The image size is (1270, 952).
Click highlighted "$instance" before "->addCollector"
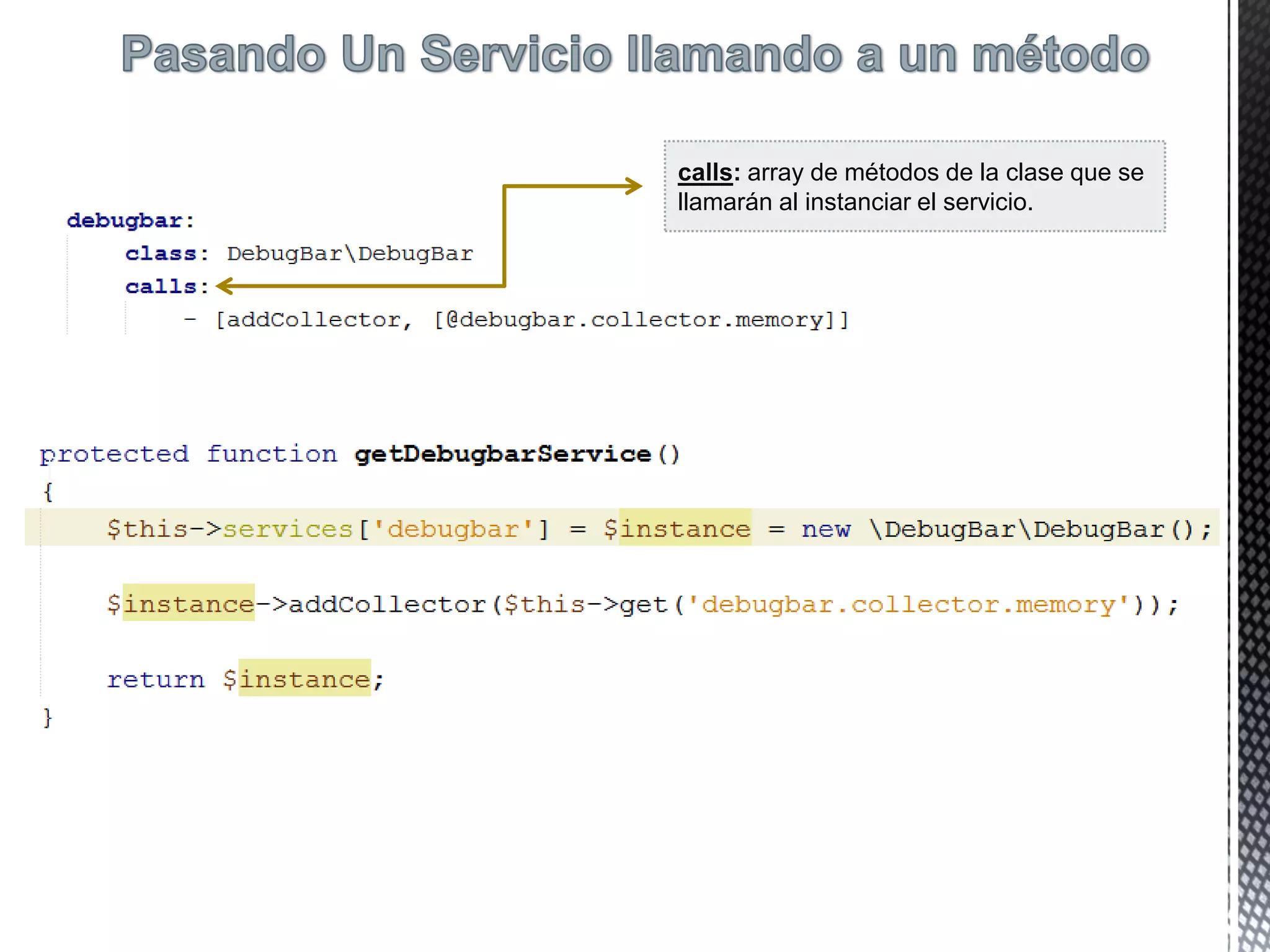point(180,604)
